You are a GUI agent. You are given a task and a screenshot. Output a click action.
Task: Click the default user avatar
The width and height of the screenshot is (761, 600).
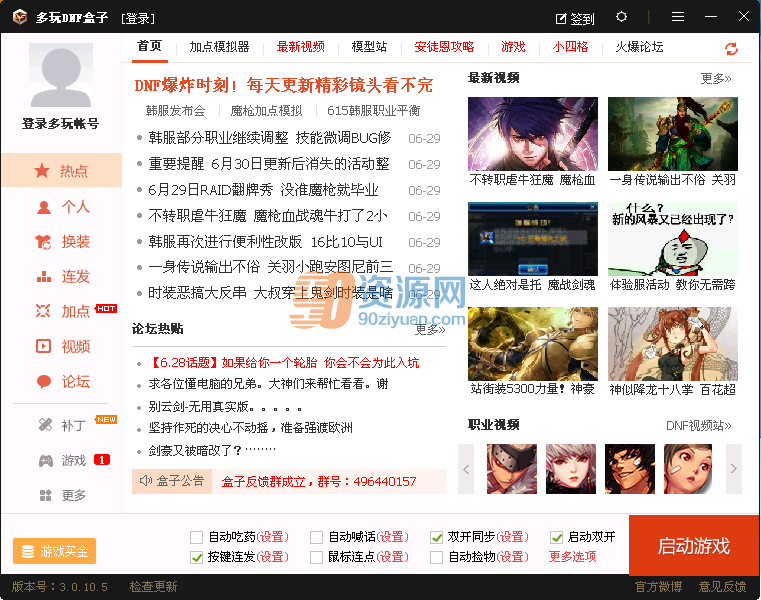coord(61,75)
